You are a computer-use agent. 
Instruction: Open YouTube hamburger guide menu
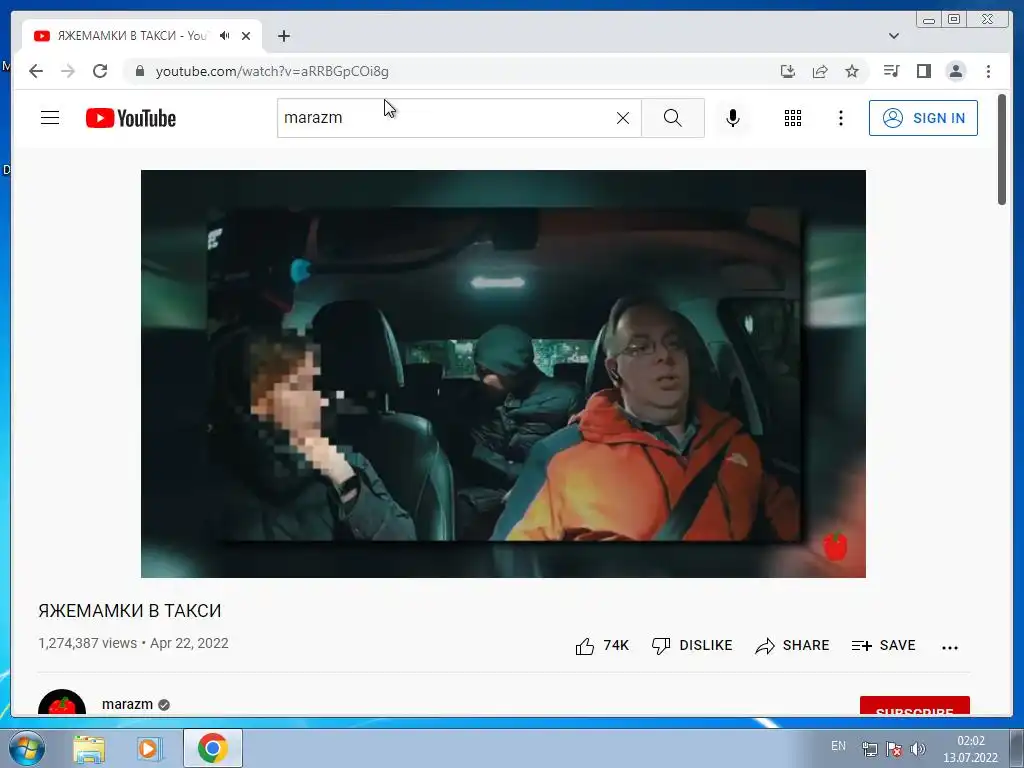(50, 118)
